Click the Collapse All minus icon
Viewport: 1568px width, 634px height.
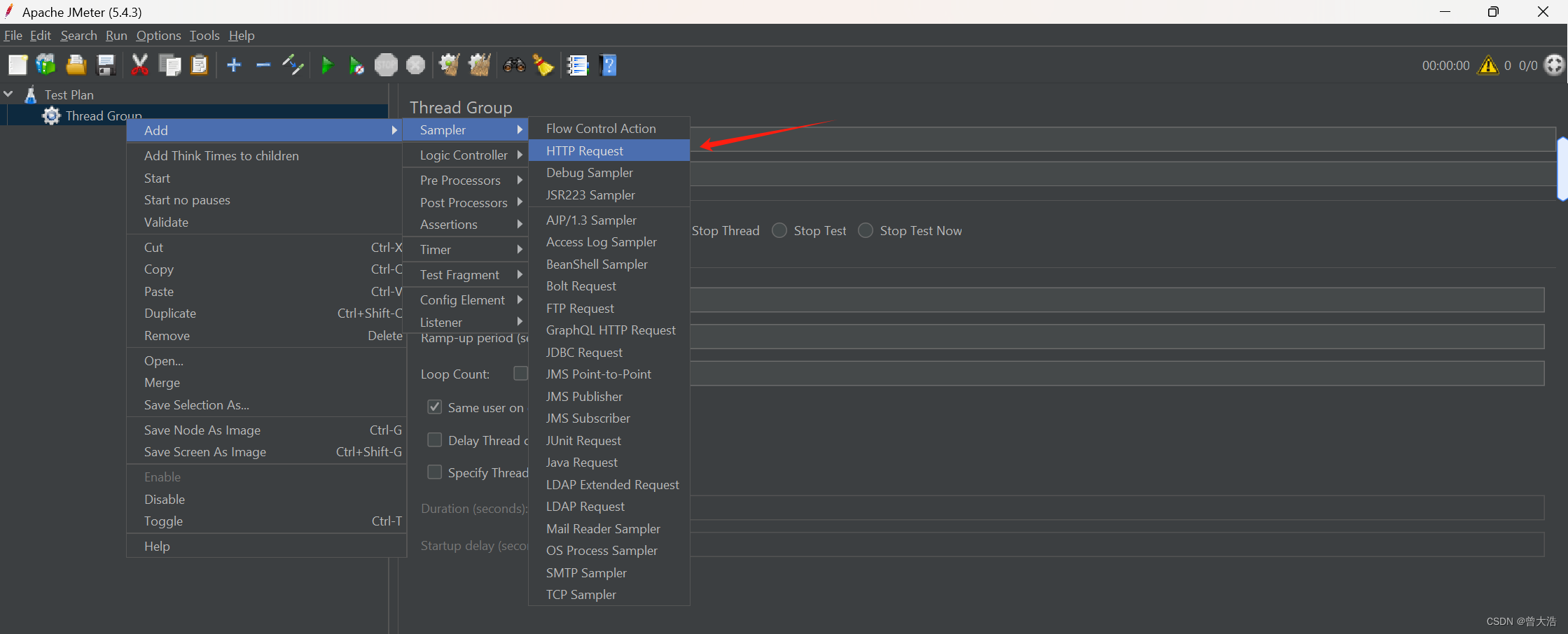coord(263,65)
